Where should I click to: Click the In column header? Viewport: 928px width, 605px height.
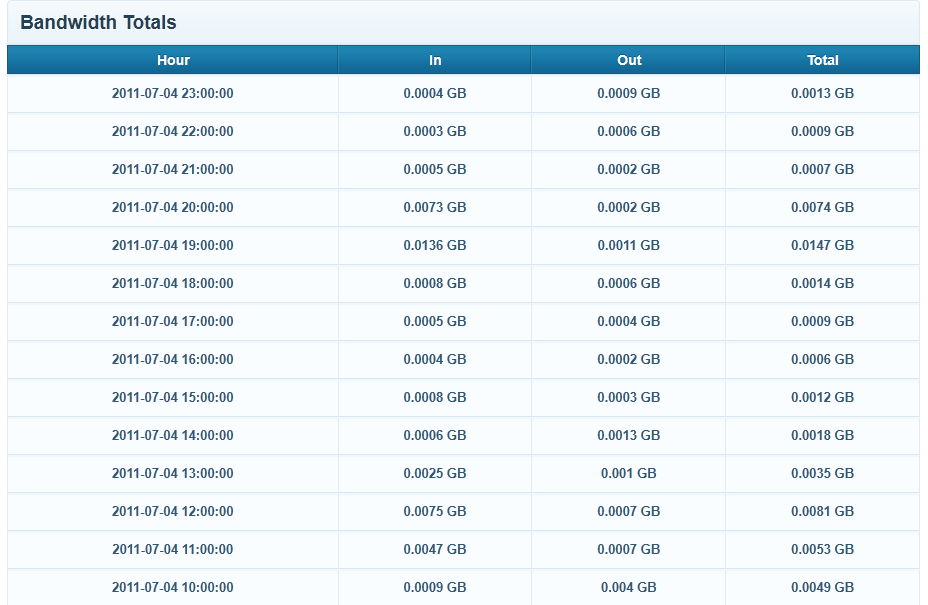pos(435,60)
